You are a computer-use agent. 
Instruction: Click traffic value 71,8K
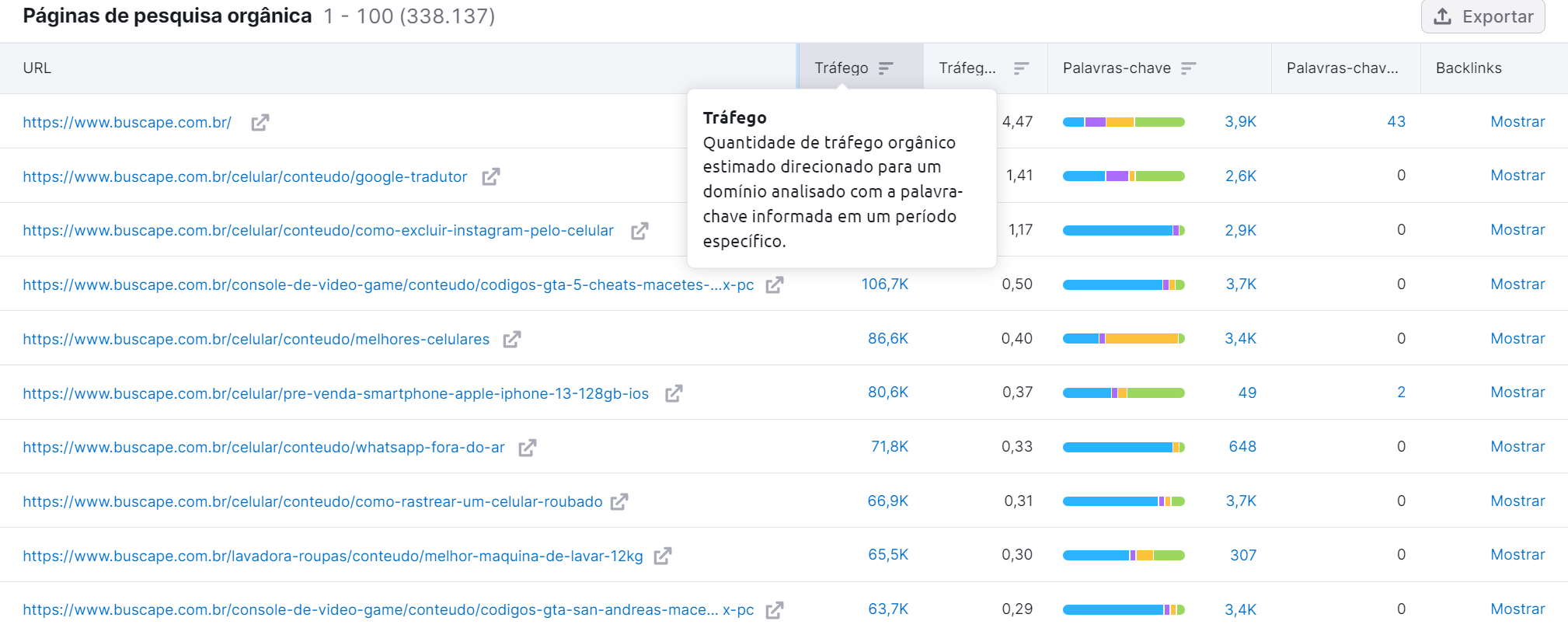[890, 446]
